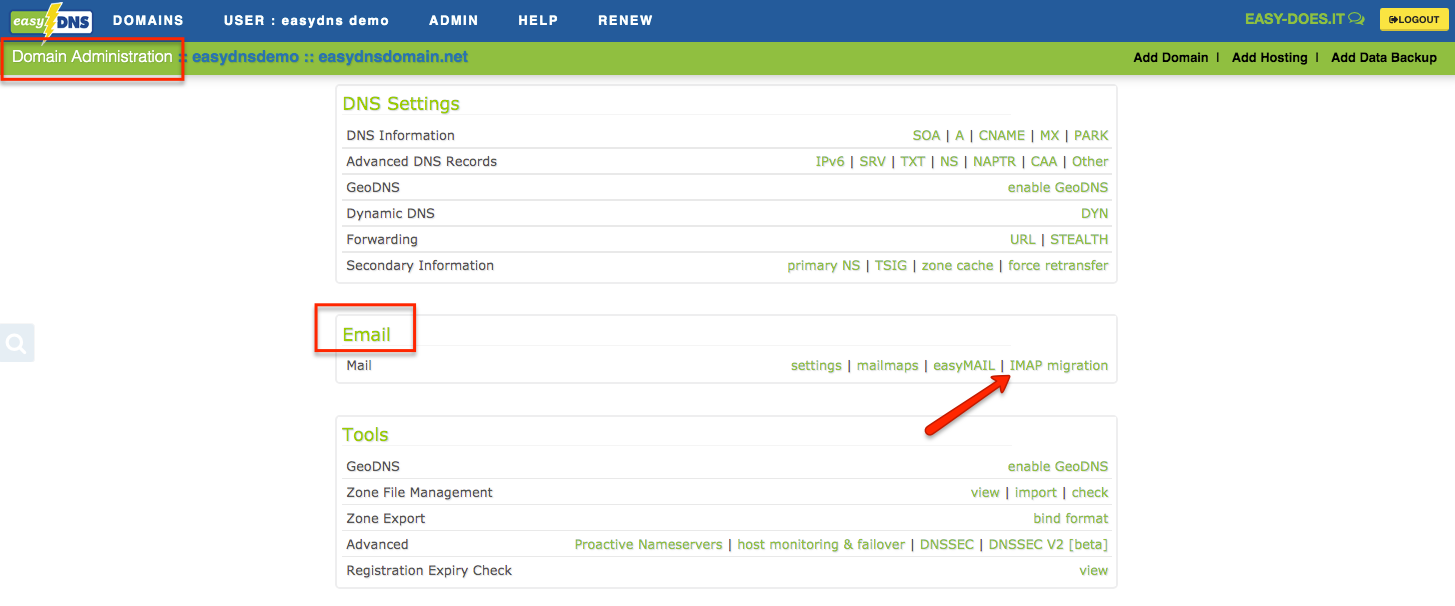Open Other advanced DNS records link
Screen dimensions: 1455x606
(x=1090, y=162)
